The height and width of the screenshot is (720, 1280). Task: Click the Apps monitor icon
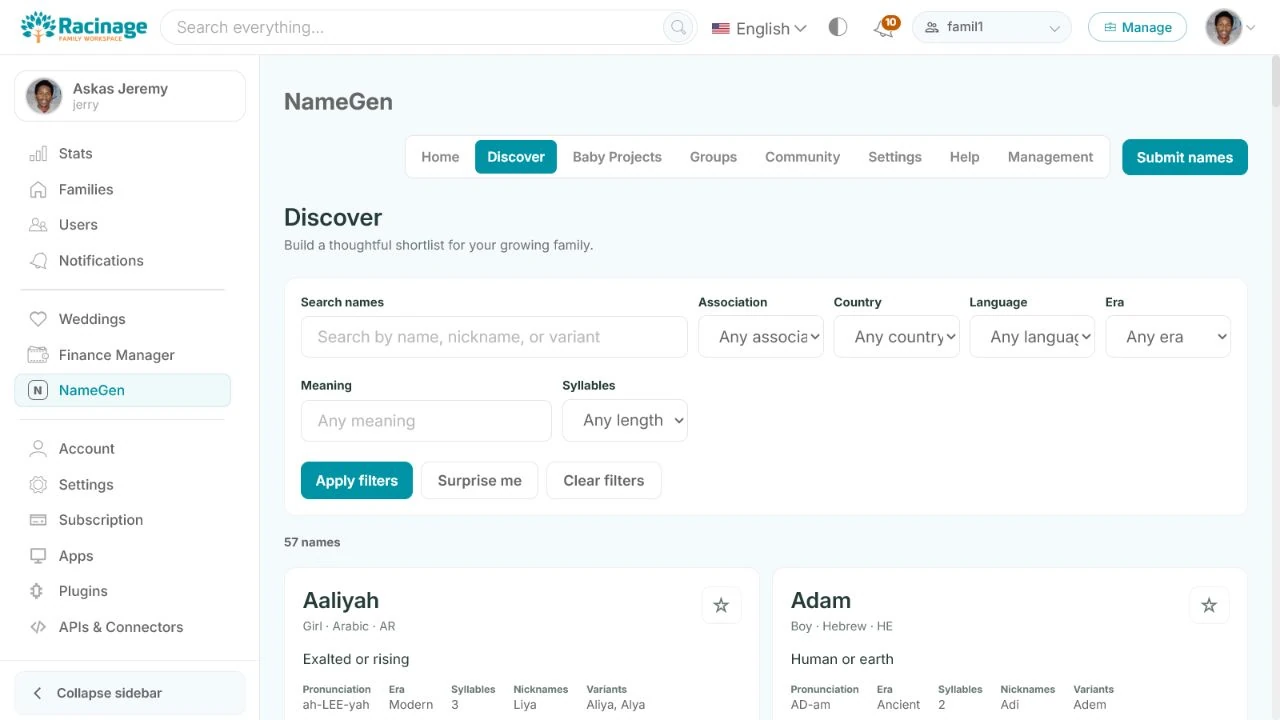click(x=38, y=556)
